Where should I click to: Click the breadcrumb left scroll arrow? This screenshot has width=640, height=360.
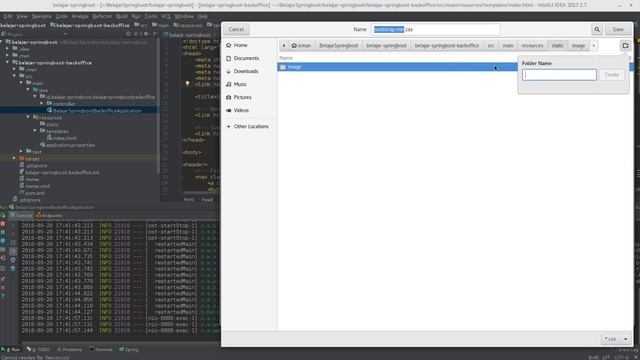point(284,46)
